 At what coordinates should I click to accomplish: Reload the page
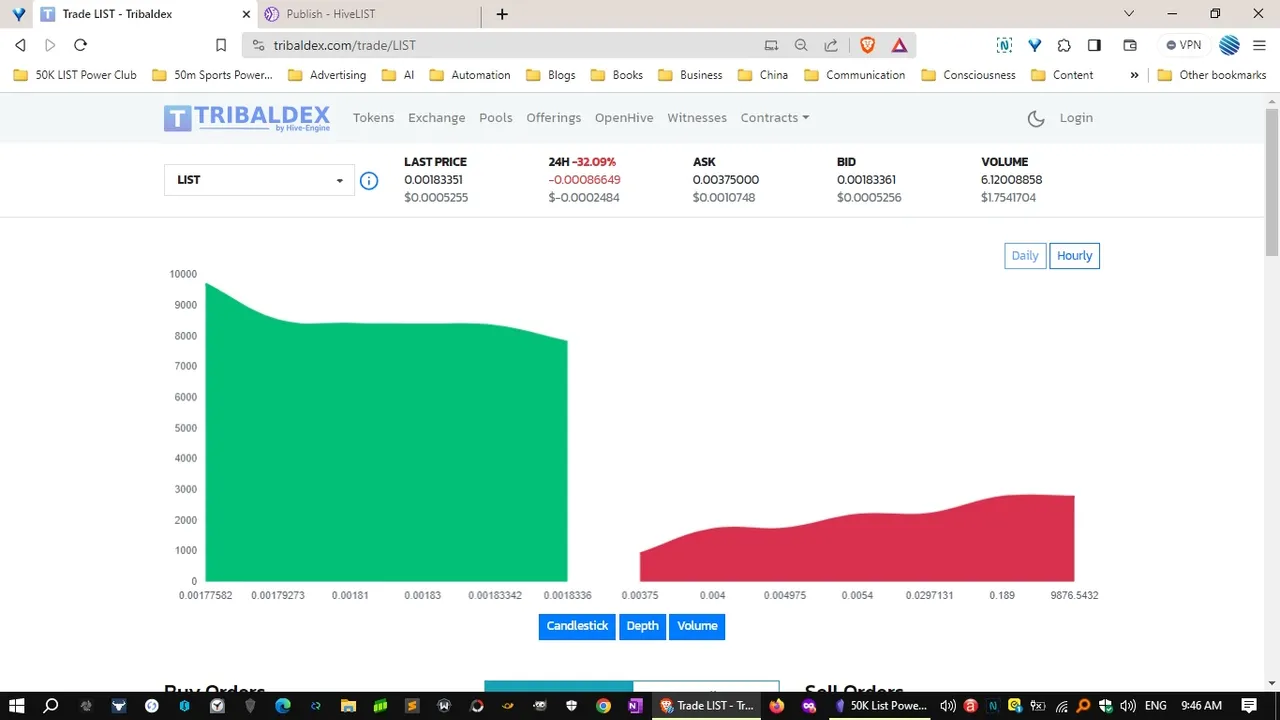(81, 45)
